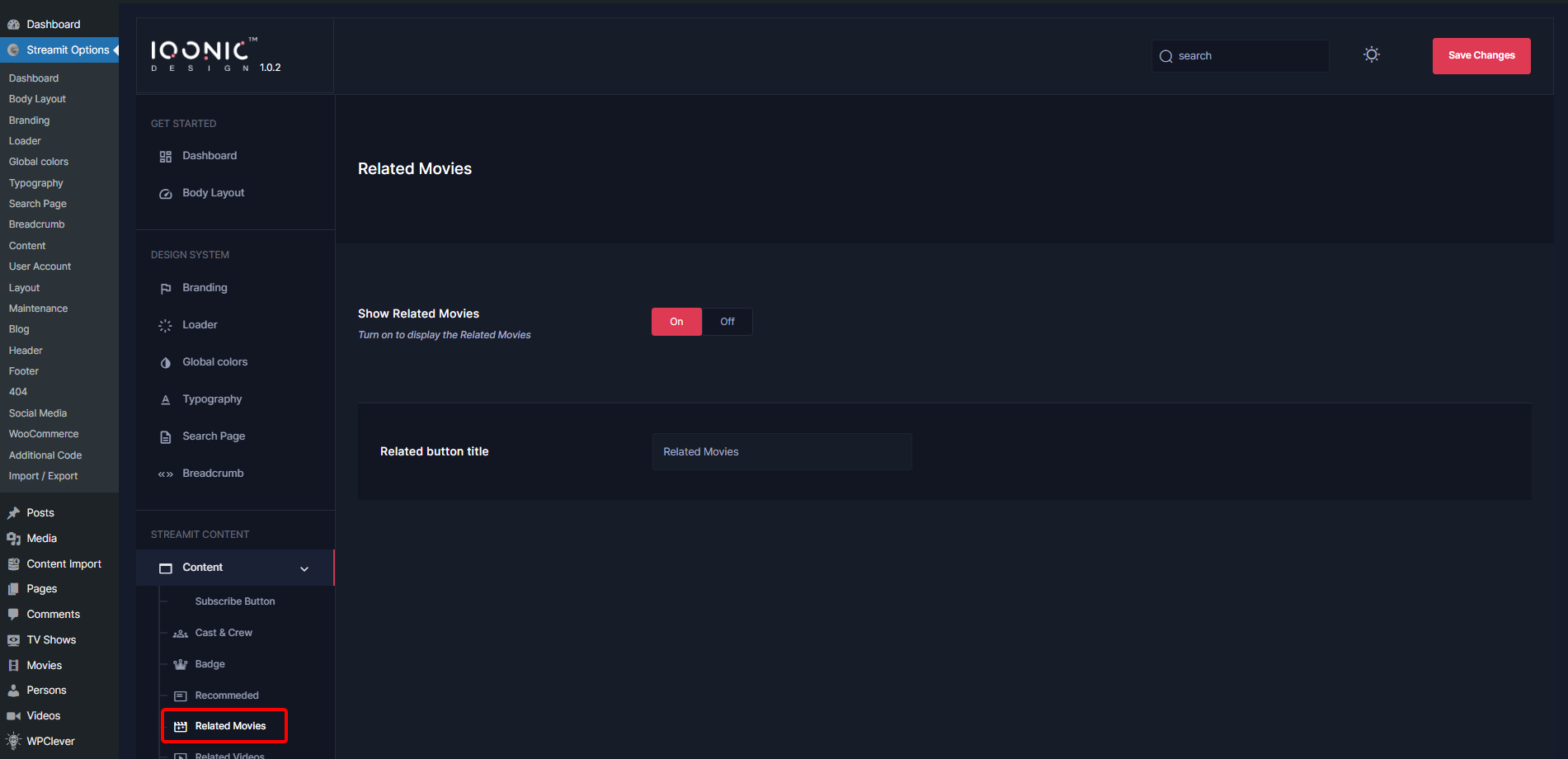The width and height of the screenshot is (1568, 759).
Task: Click the Related button title field
Action: pos(782,452)
